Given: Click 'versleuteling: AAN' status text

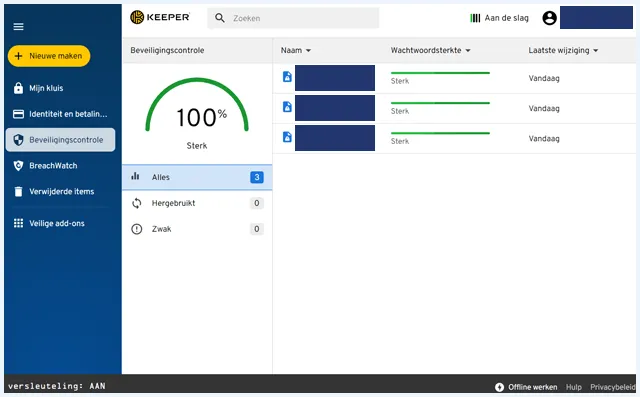Looking at the screenshot, I should (x=57, y=386).
